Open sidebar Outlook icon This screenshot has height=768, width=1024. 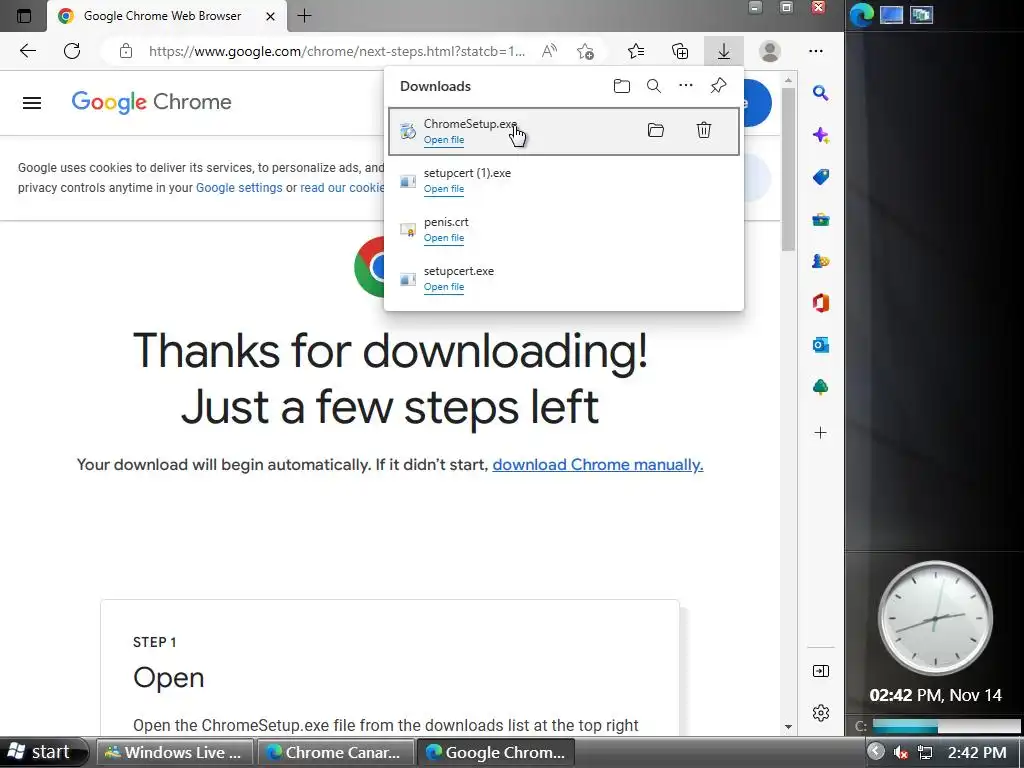pyautogui.click(x=821, y=345)
